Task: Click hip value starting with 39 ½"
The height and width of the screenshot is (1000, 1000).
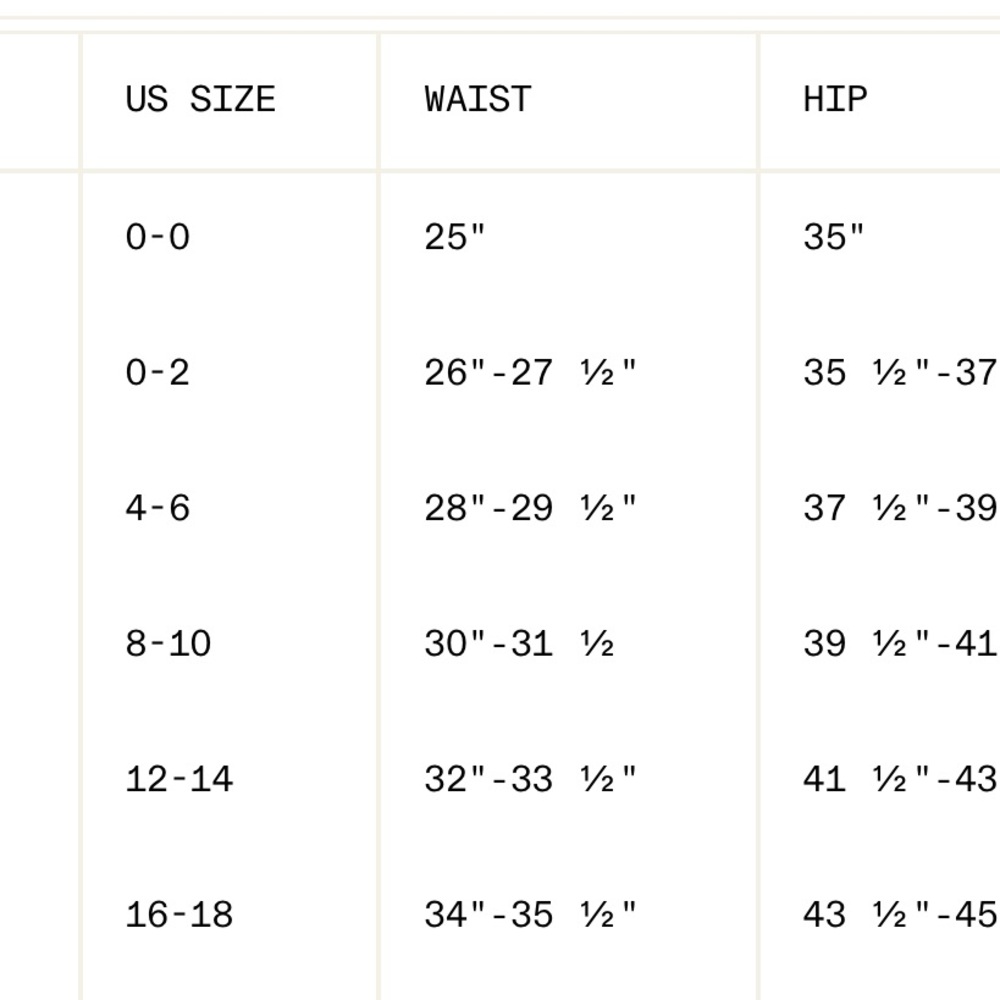Action: [901, 643]
